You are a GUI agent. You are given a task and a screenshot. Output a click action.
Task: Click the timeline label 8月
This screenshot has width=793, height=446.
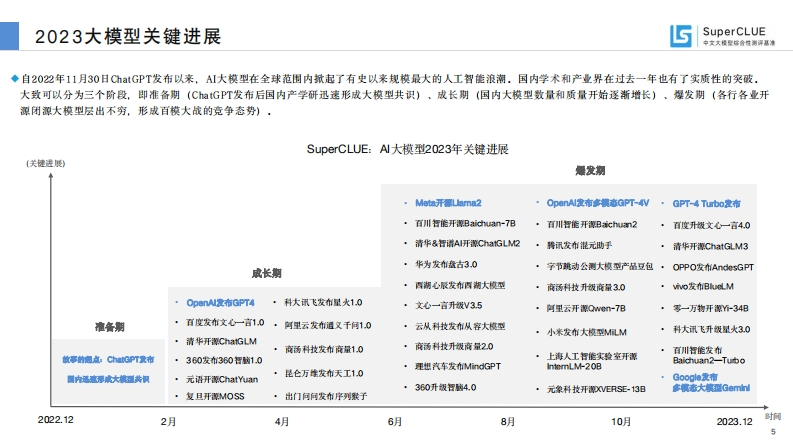[508, 422]
